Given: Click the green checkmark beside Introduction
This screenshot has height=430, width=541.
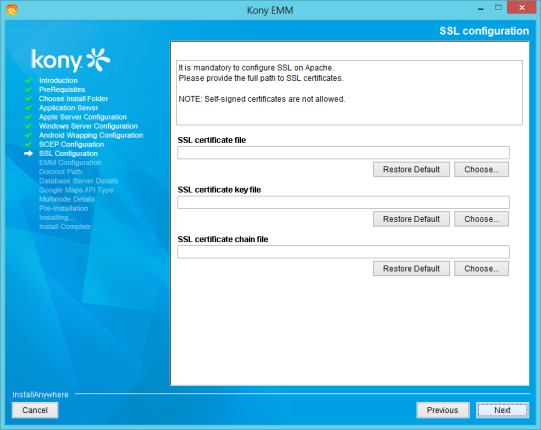Looking at the screenshot, I should pyautogui.click(x=28, y=80).
